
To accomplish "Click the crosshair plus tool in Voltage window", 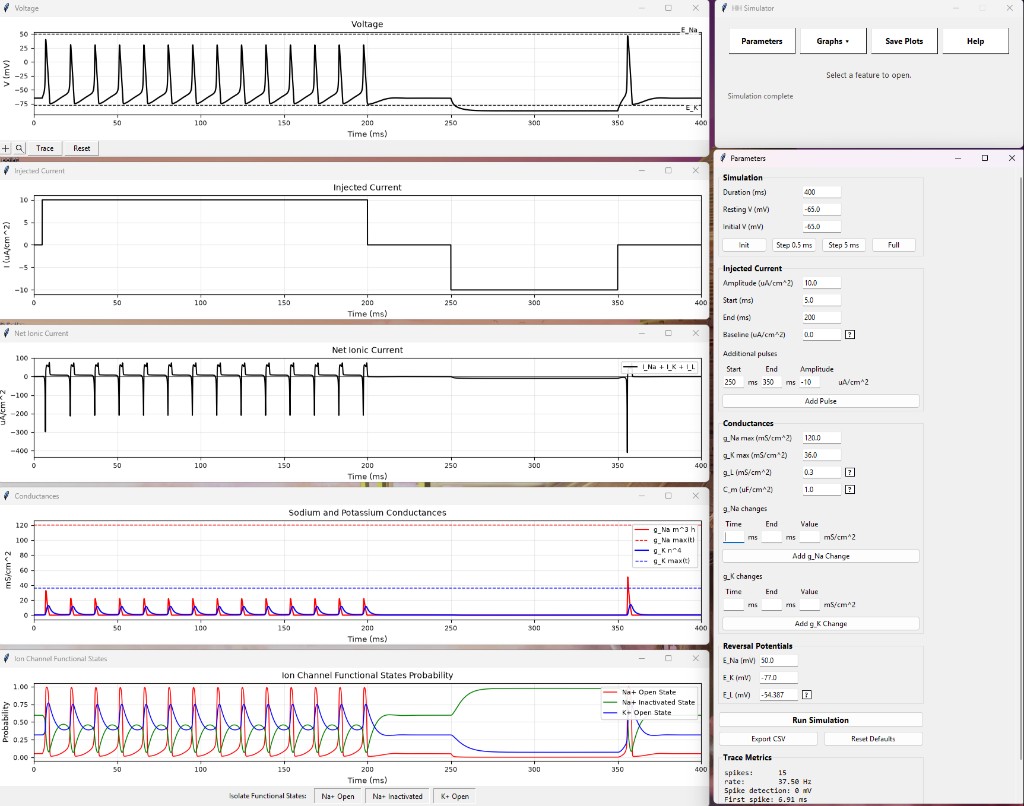I will [6, 148].
